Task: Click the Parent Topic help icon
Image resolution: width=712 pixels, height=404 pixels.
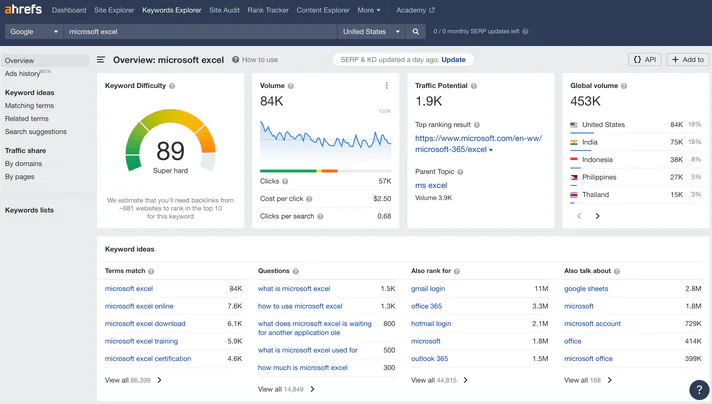Action: 460,172
